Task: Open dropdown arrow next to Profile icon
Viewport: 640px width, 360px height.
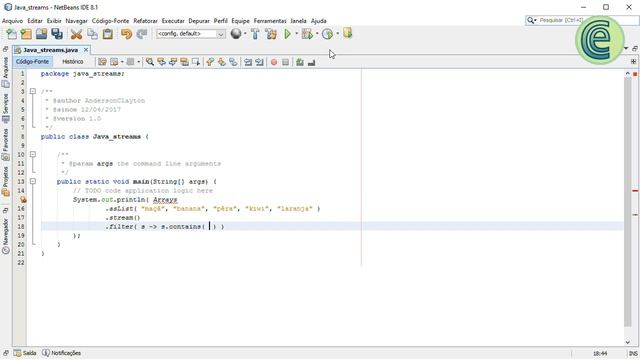Action: [x=337, y=34]
